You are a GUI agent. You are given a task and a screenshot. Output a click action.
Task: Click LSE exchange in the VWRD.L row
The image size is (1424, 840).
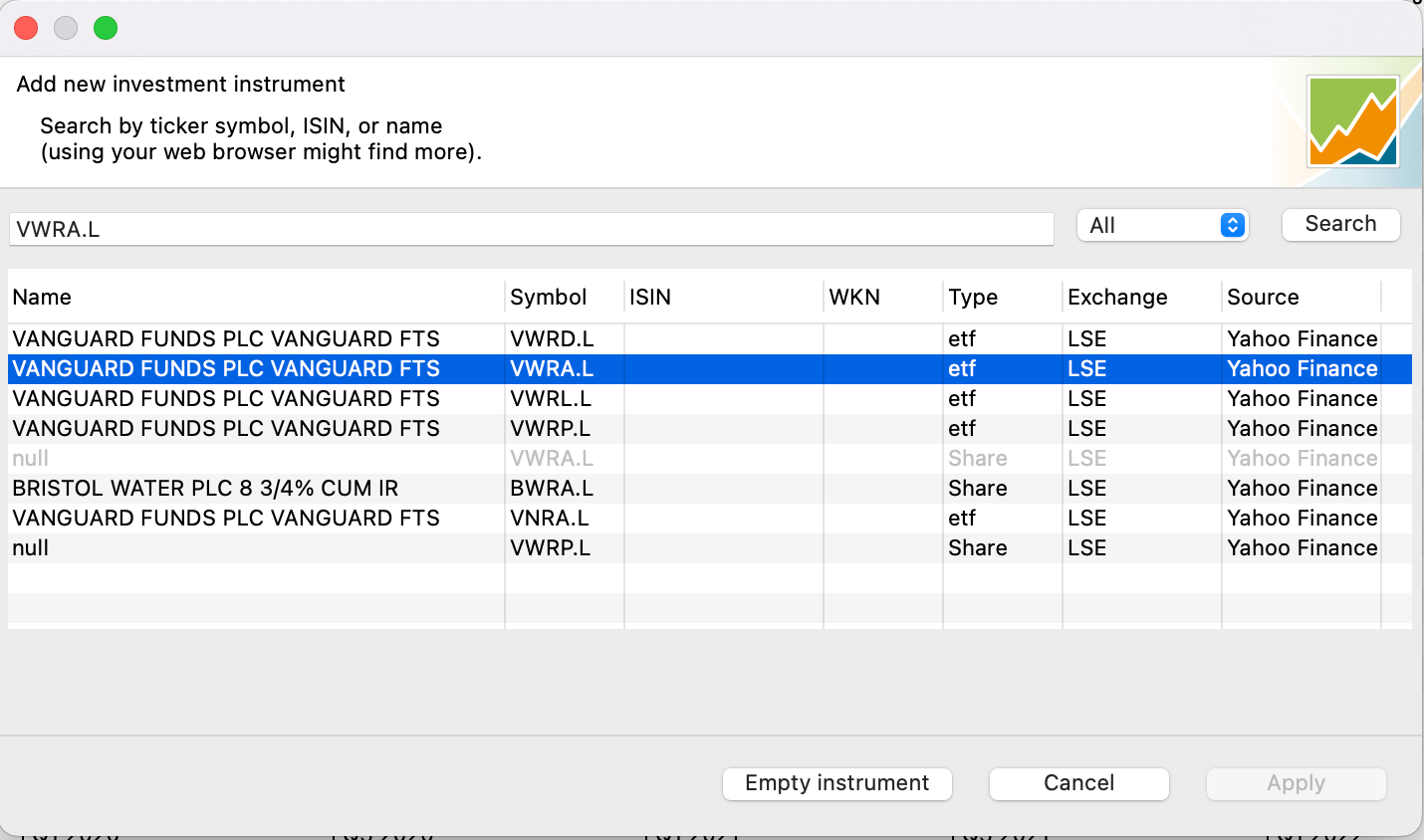point(1087,338)
